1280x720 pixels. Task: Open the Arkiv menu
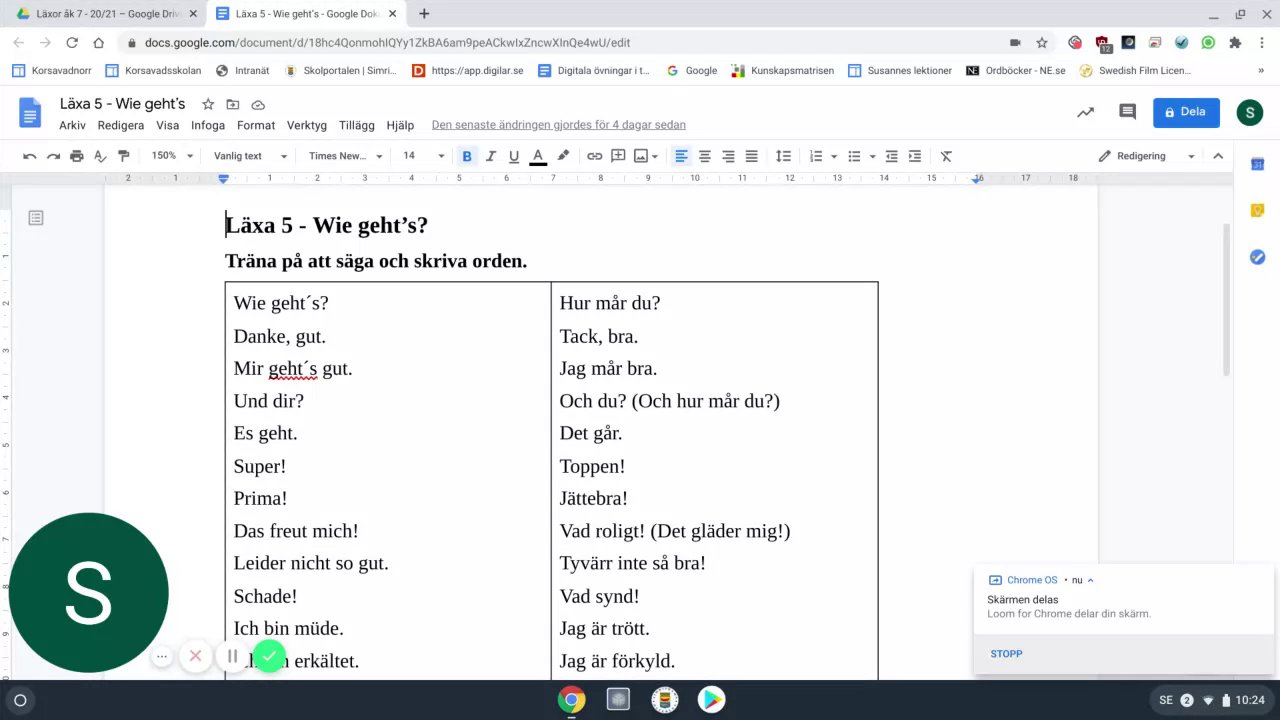coord(72,125)
